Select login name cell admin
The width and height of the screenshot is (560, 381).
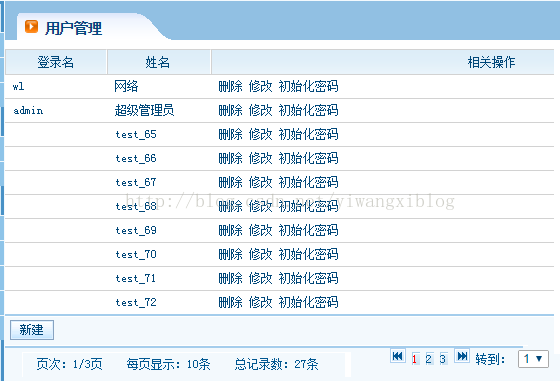pyautogui.click(x=28, y=110)
